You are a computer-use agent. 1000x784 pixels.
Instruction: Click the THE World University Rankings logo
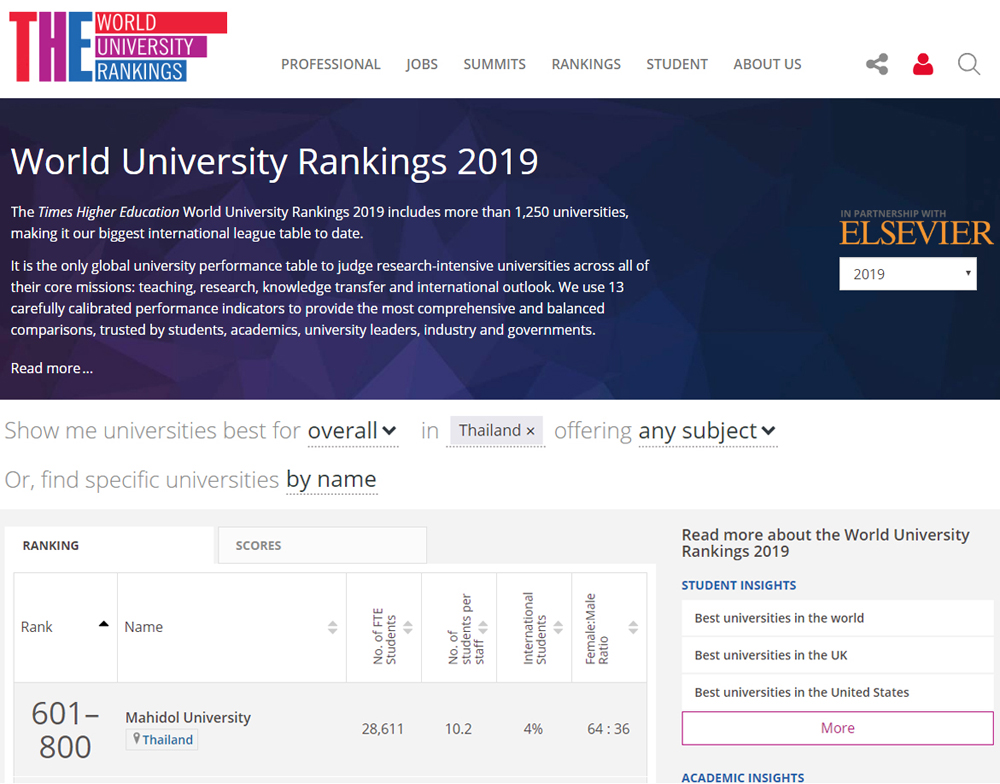pos(118,46)
